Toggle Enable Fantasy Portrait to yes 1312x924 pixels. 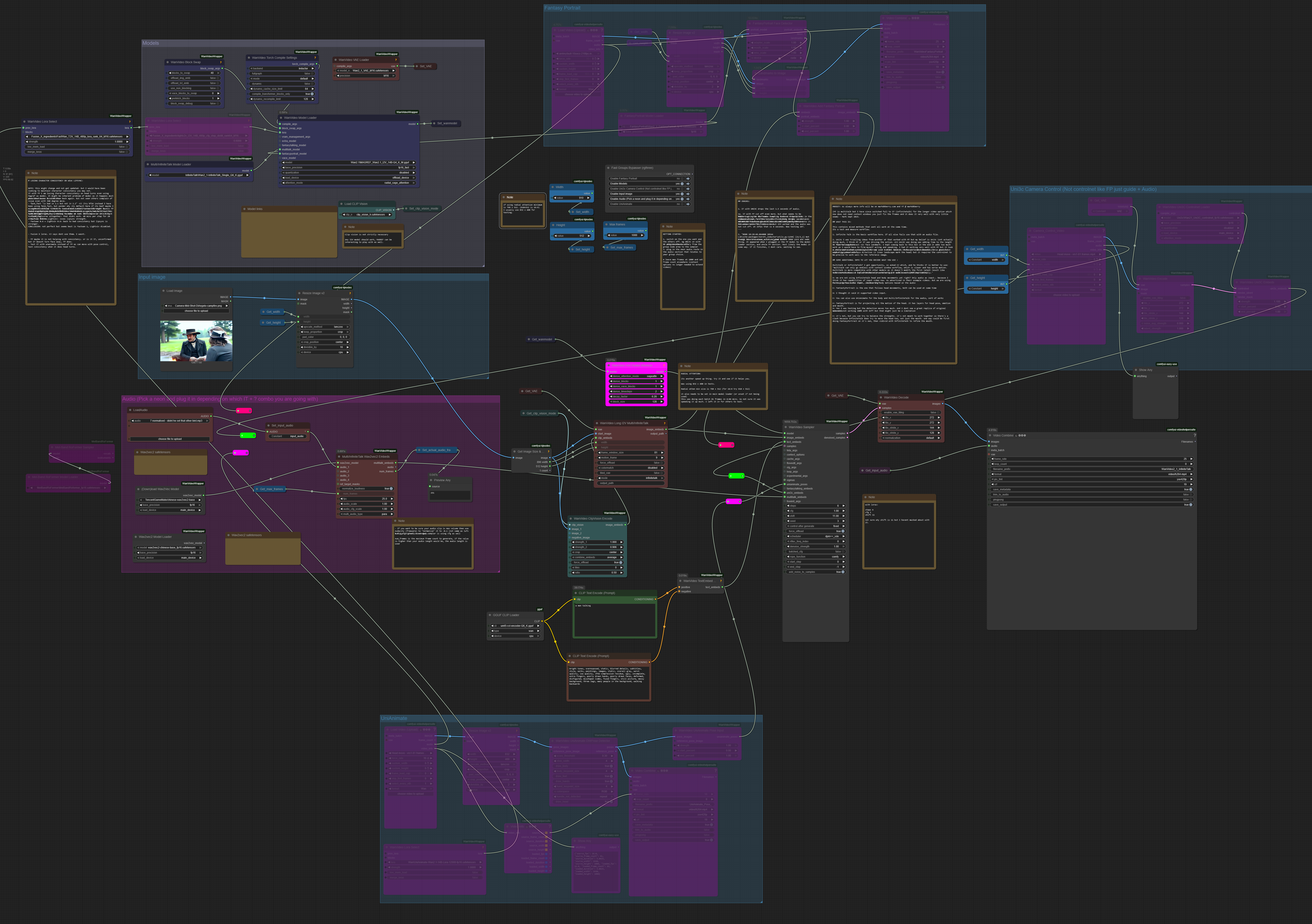point(682,179)
